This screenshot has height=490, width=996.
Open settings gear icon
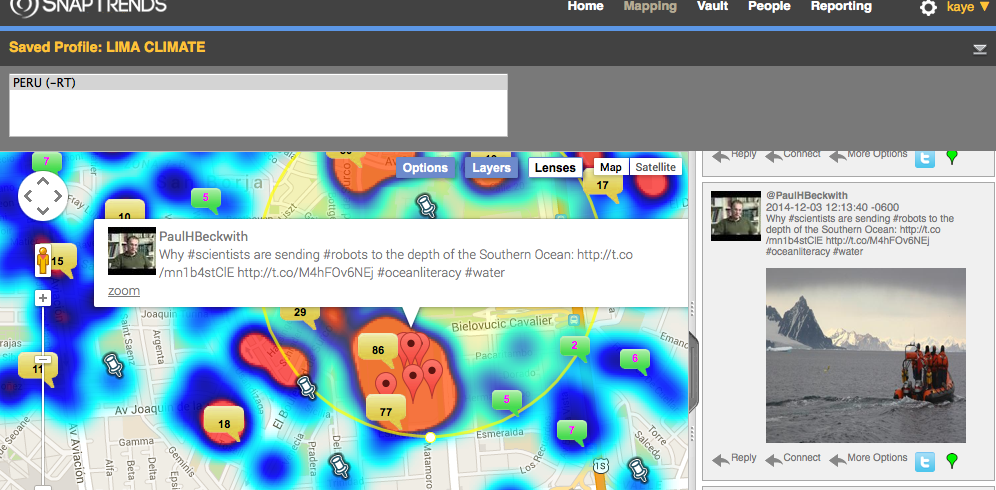click(928, 8)
